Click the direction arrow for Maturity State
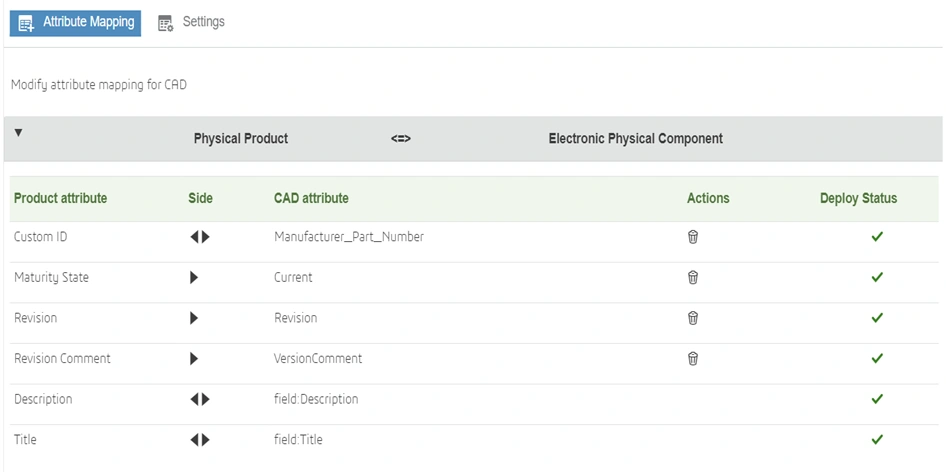The height and width of the screenshot is (472, 946). 194,277
